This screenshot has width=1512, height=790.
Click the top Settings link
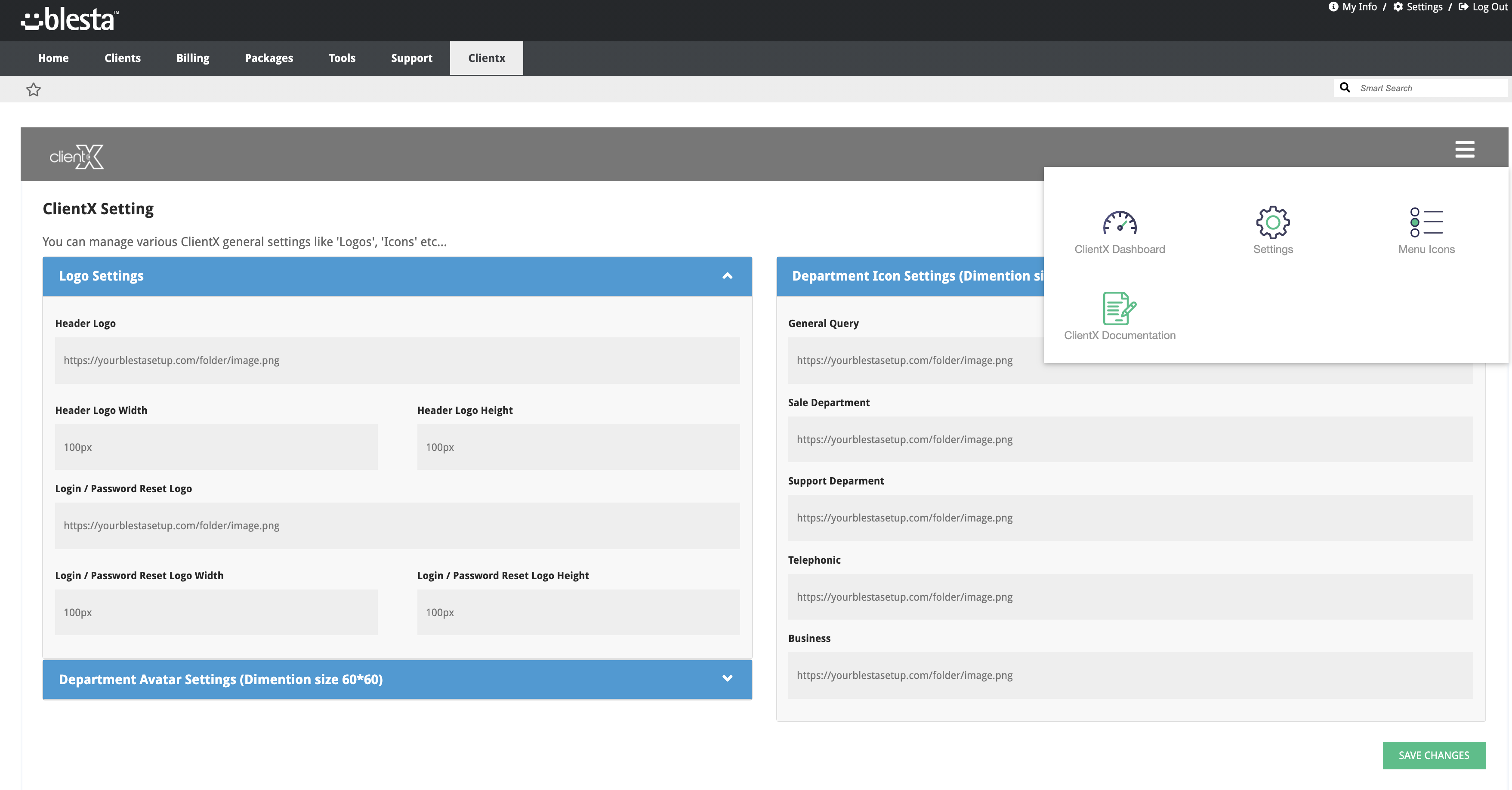point(1418,7)
